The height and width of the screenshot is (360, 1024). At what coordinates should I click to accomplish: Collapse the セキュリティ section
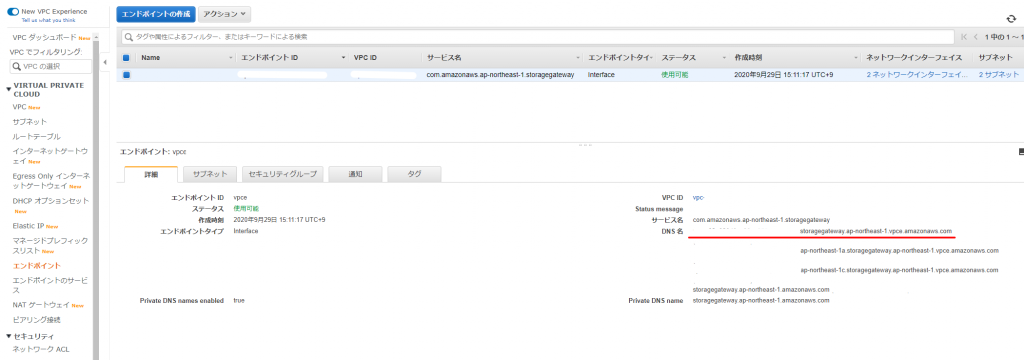[8, 336]
